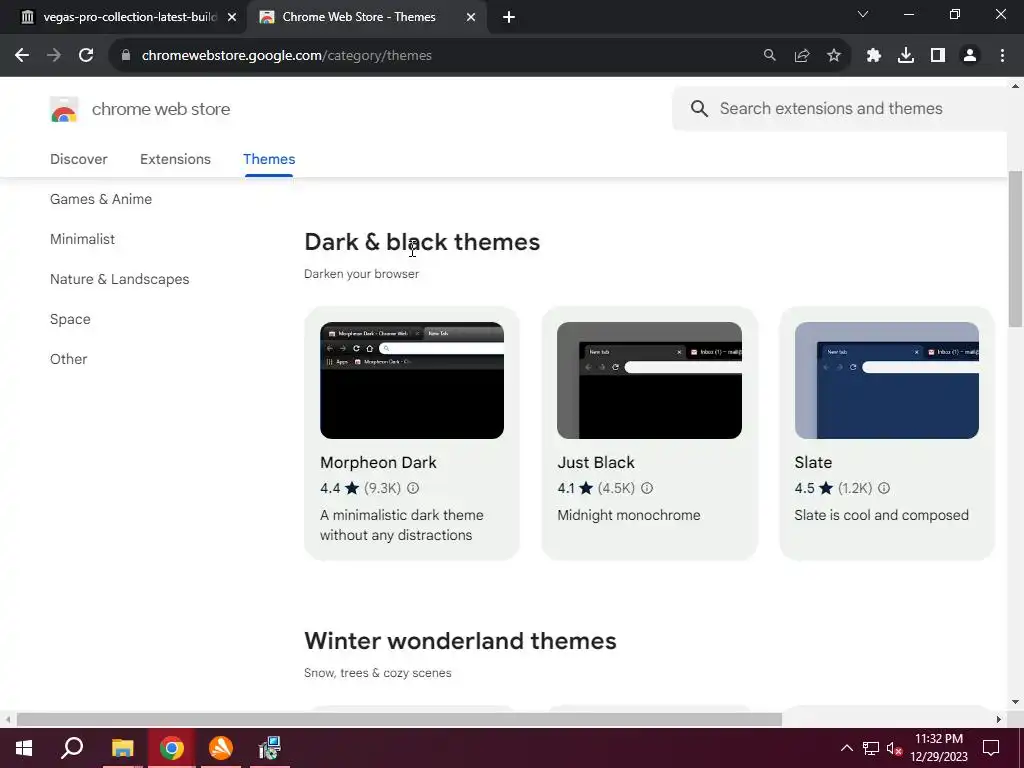This screenshot has height=768, width=1024.
Task: Open a new tab with plus button
Action: (509, 18)
